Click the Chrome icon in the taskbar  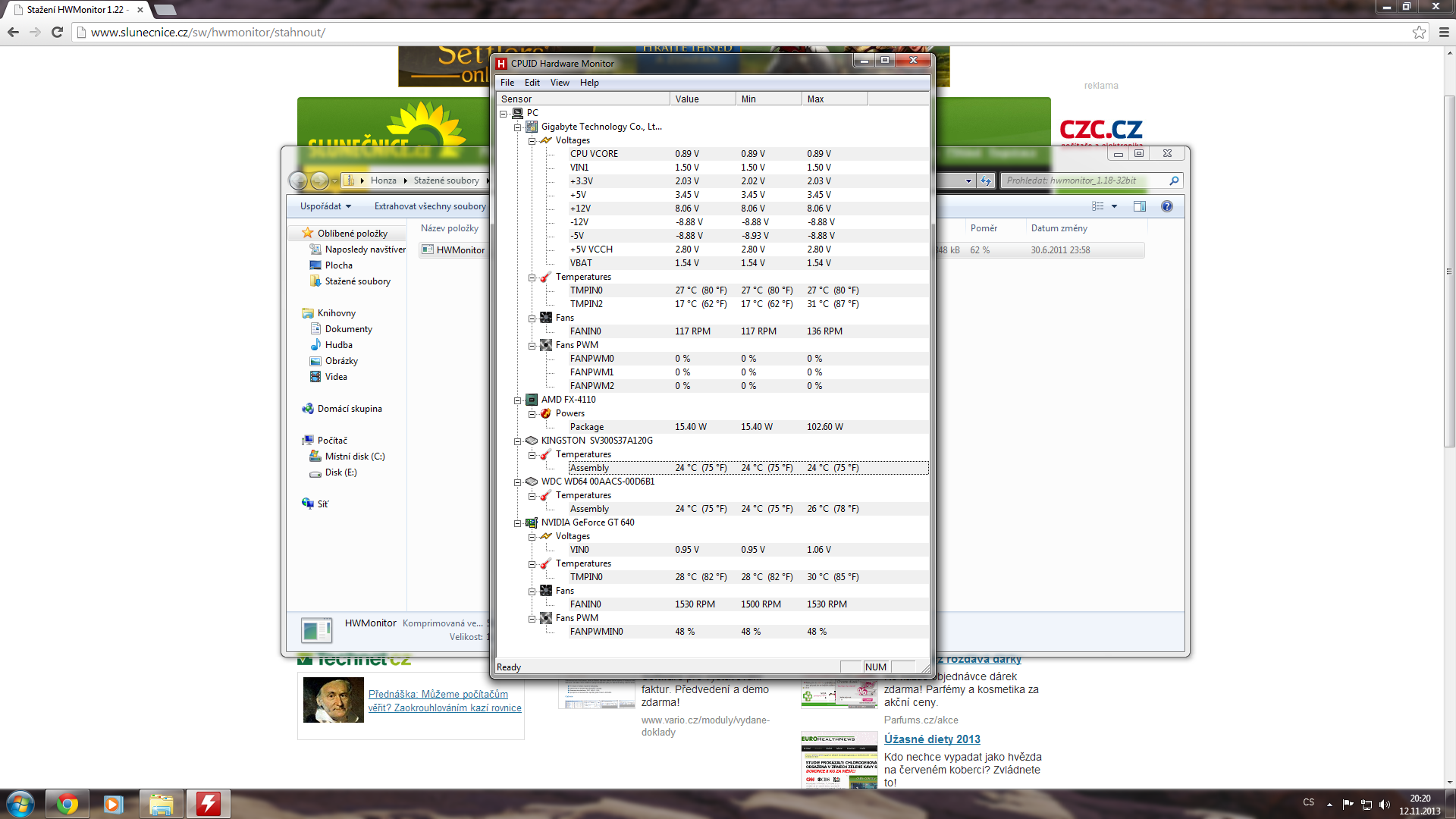pos(67,804)
